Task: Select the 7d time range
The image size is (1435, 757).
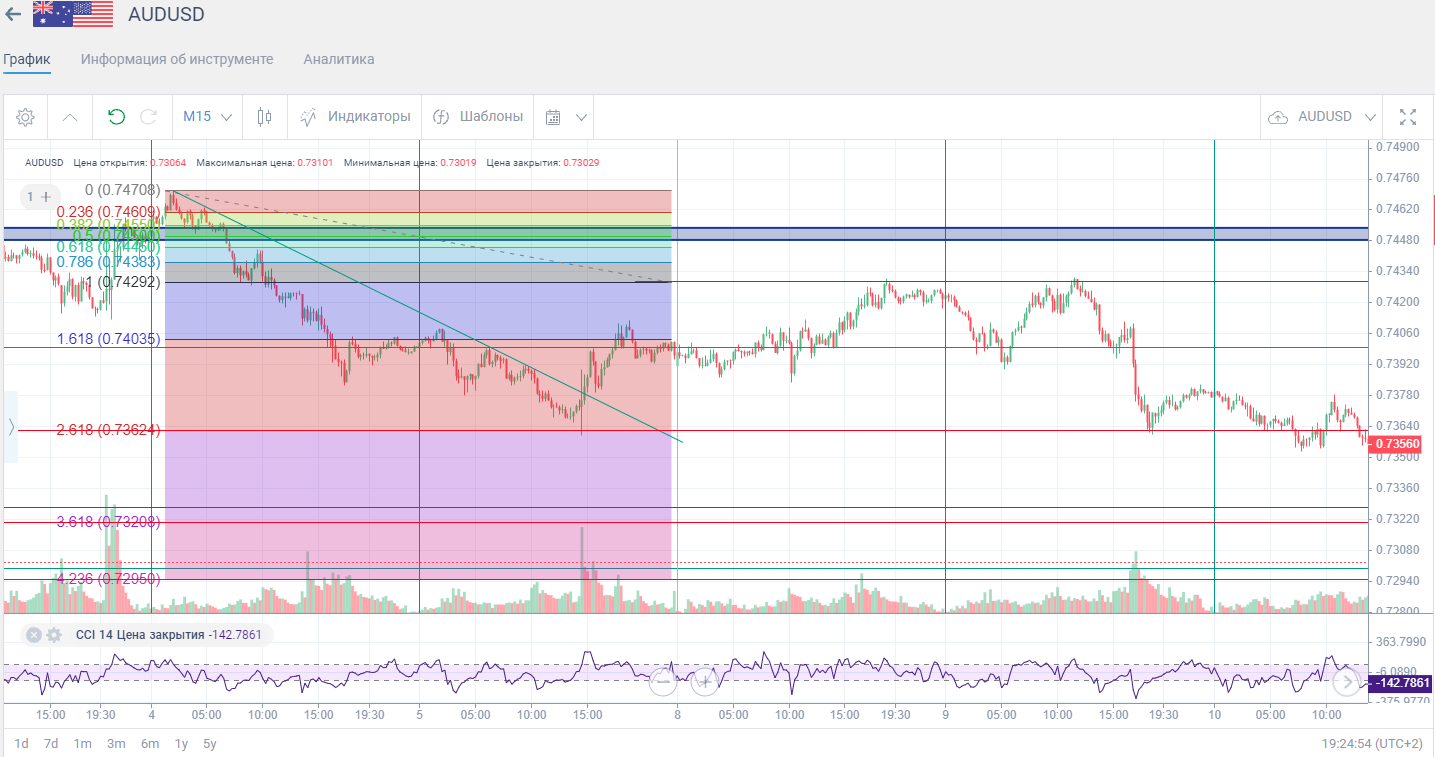Action: click(51, 743)
